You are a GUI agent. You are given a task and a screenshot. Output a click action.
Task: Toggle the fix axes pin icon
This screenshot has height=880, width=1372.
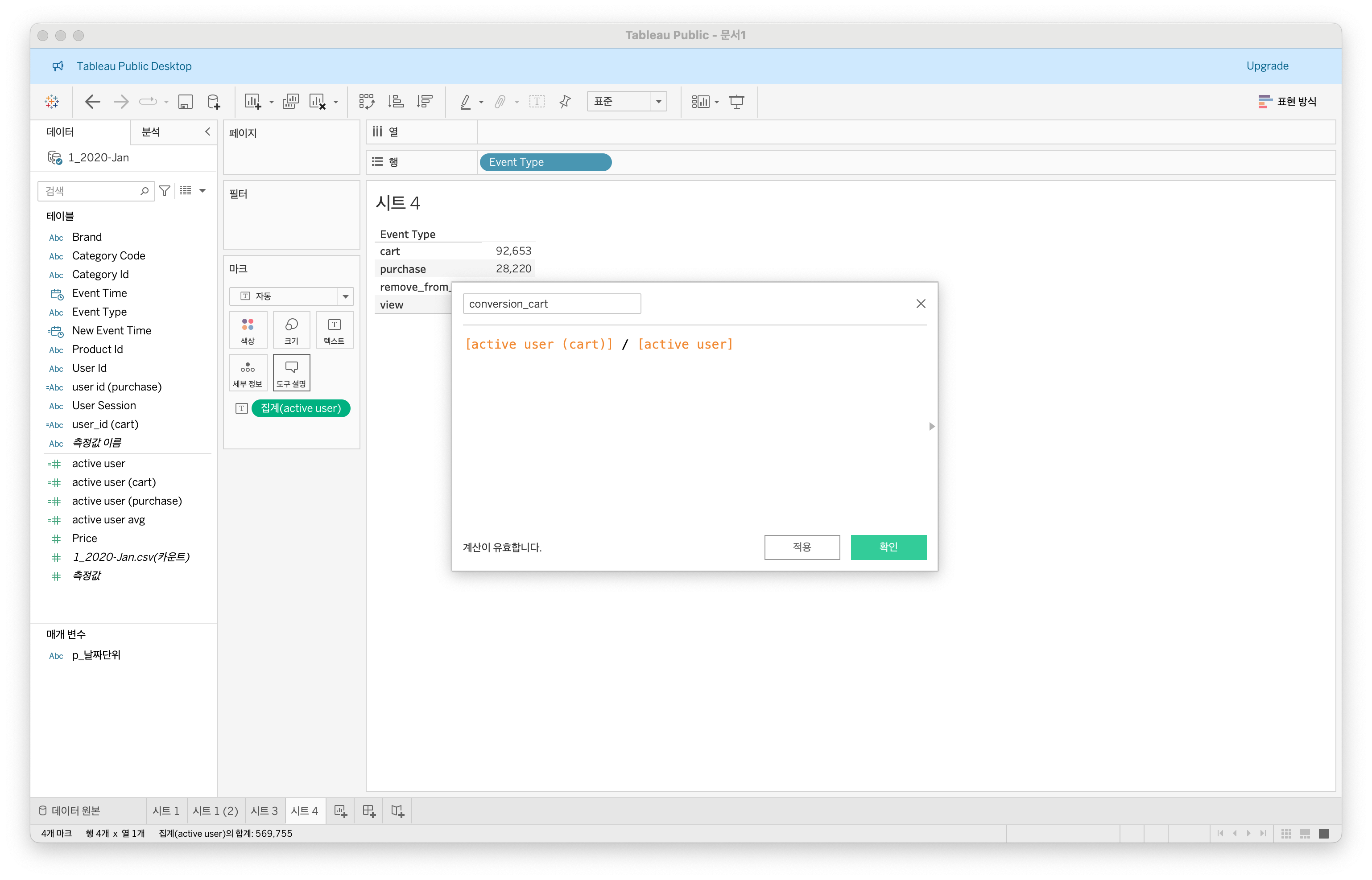(565, 102)
